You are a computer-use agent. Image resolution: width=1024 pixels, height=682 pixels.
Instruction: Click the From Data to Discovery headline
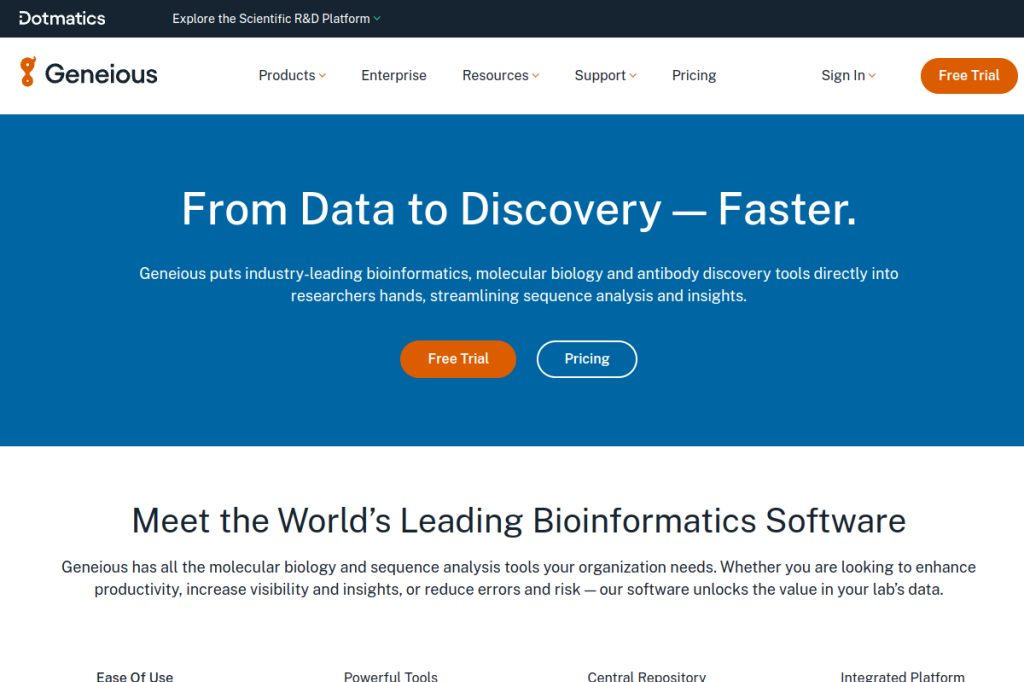coord(519,209)
